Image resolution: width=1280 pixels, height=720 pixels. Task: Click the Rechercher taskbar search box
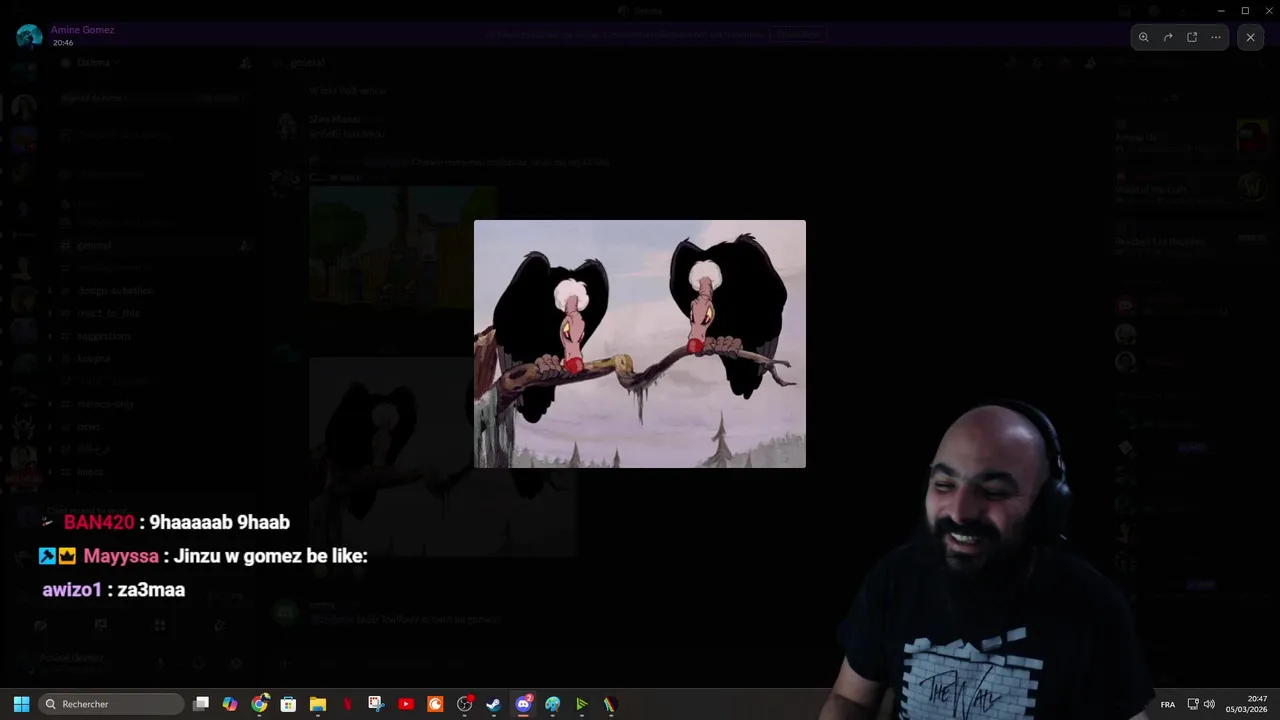(111, 704)
